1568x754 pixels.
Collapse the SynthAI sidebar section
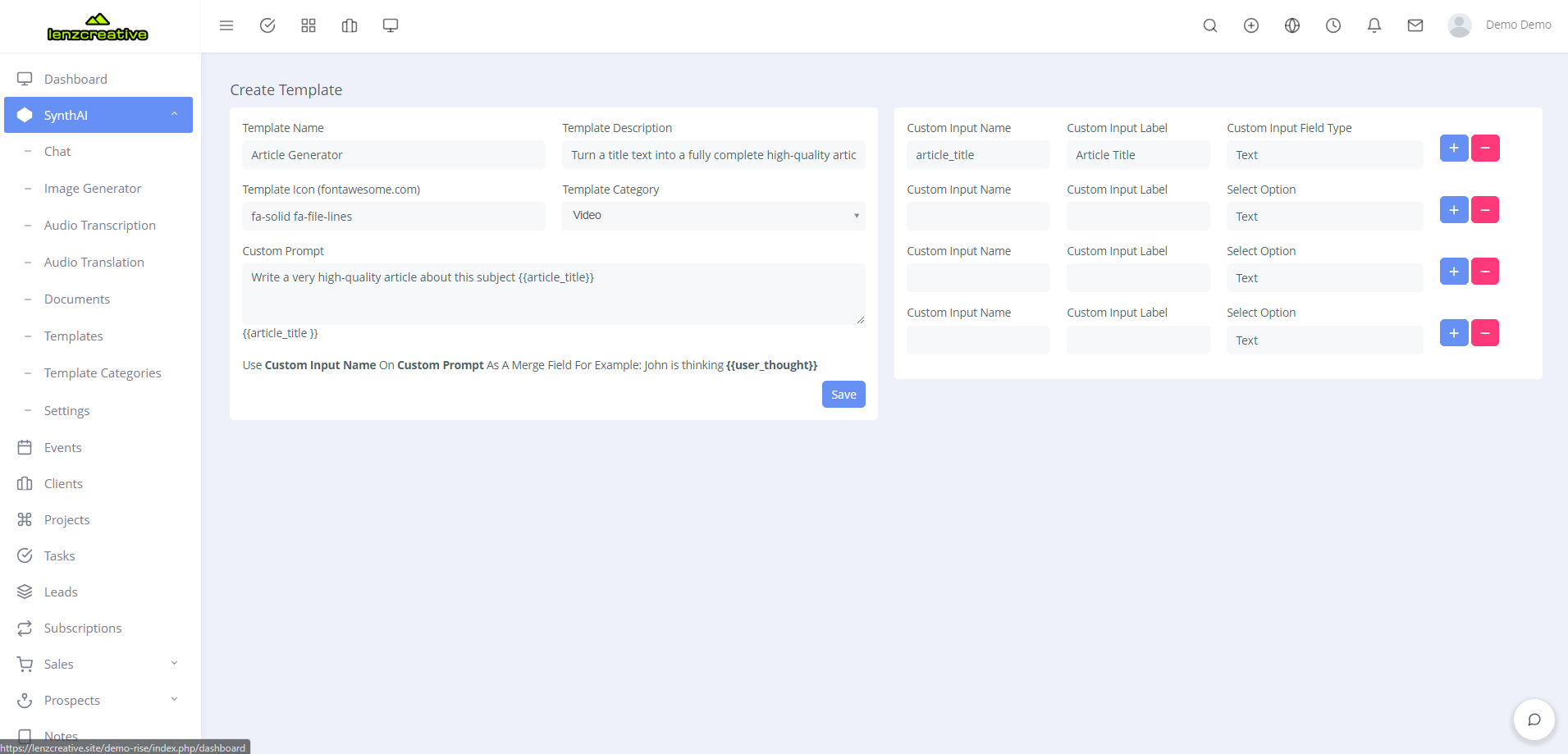point(173,115)
